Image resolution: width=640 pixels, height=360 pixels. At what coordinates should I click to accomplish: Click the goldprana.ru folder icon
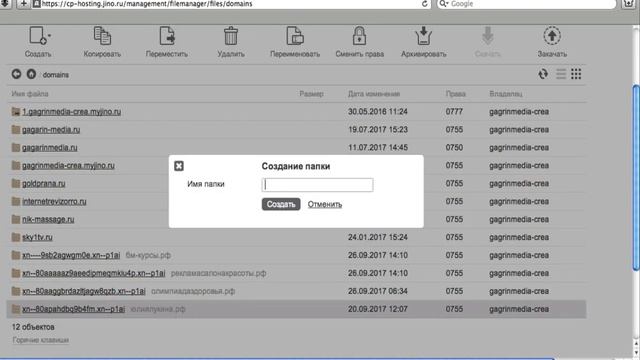click(16, 183)
